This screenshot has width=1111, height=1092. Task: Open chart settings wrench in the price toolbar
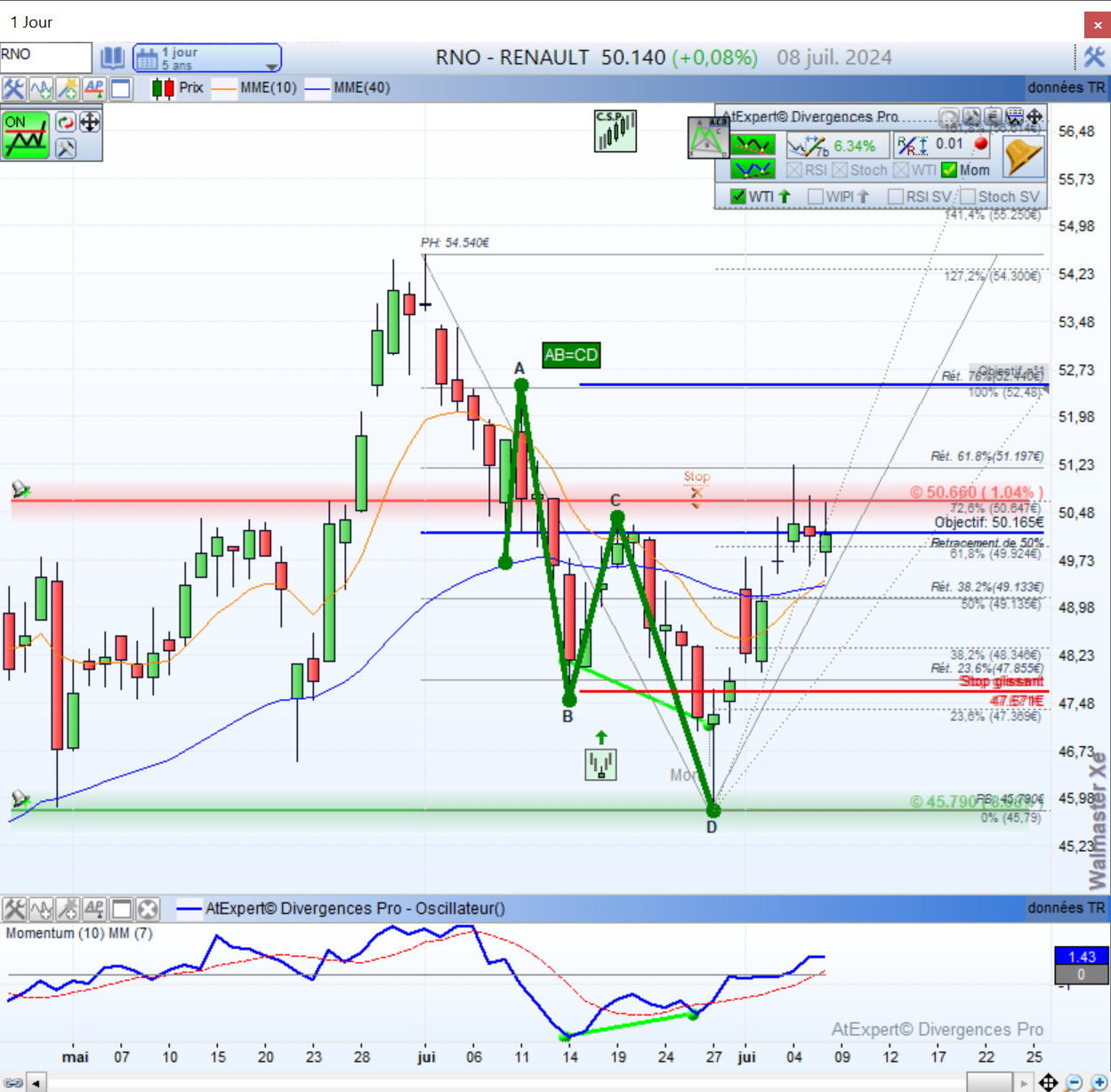13,88
